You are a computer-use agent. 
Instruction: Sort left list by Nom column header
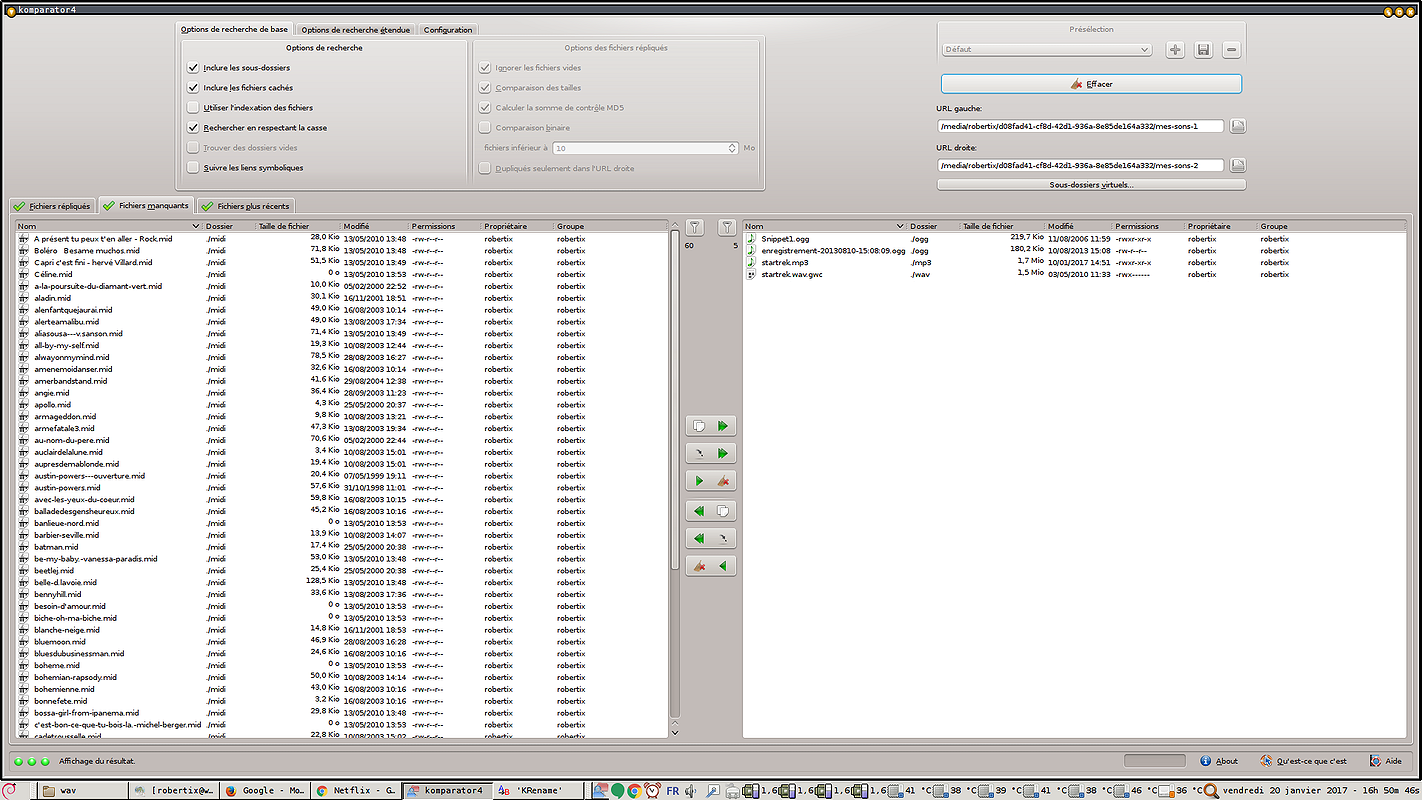pos(109,227)
